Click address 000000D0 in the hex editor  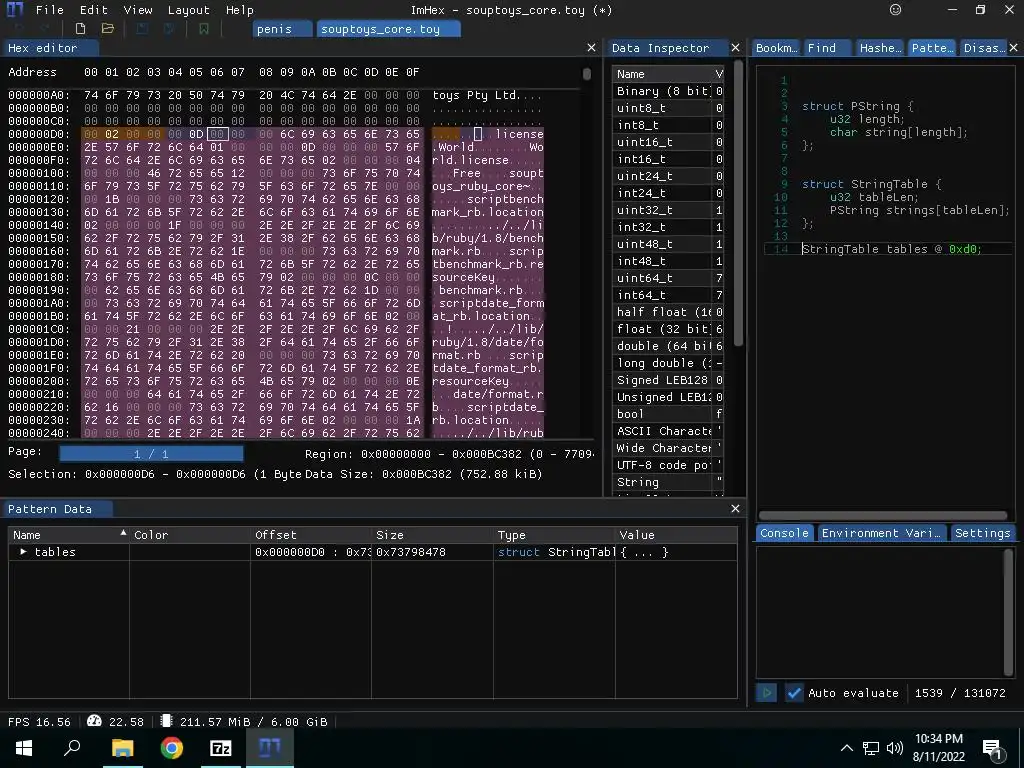point(39,134)
